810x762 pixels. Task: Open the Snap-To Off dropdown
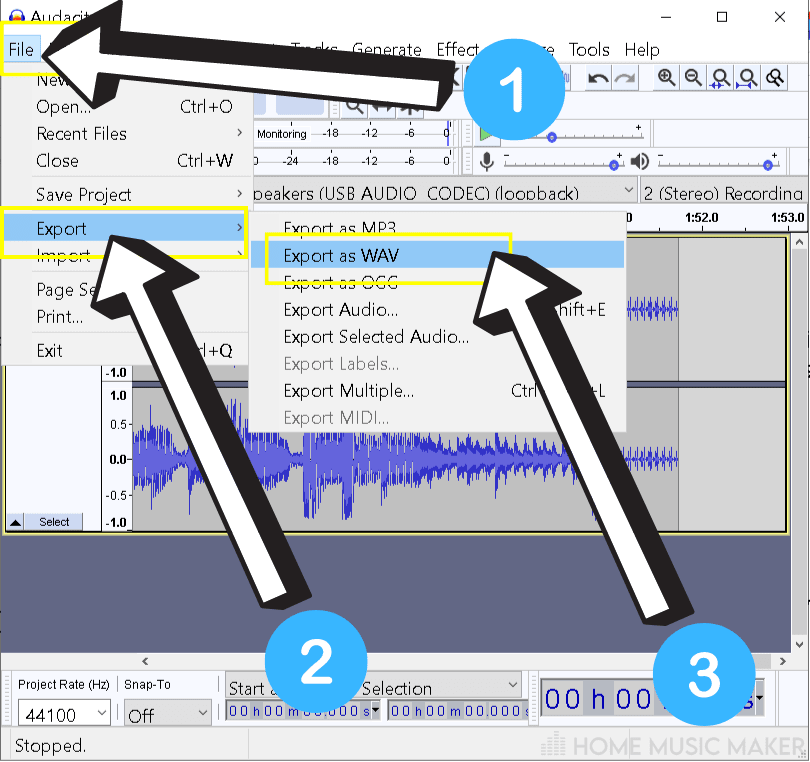[x=167, y=714]
